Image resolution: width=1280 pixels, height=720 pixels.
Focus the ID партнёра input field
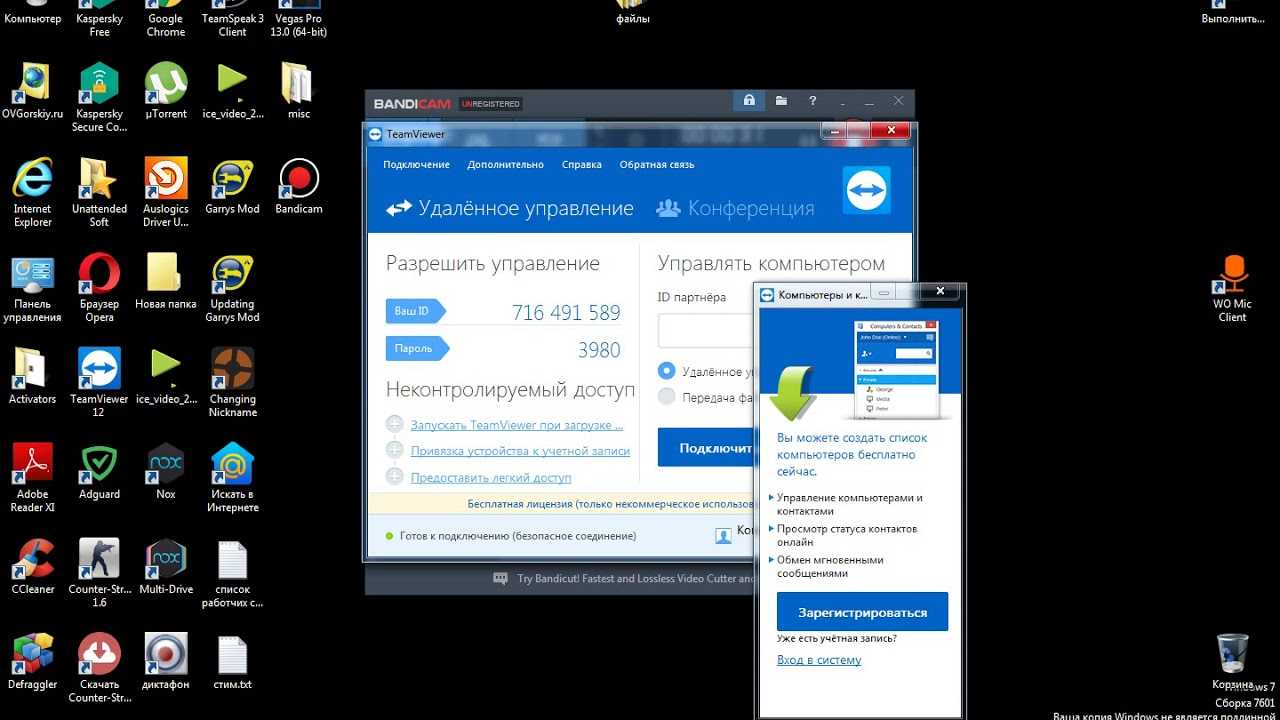pyautogui.click(x=706, y=330)
